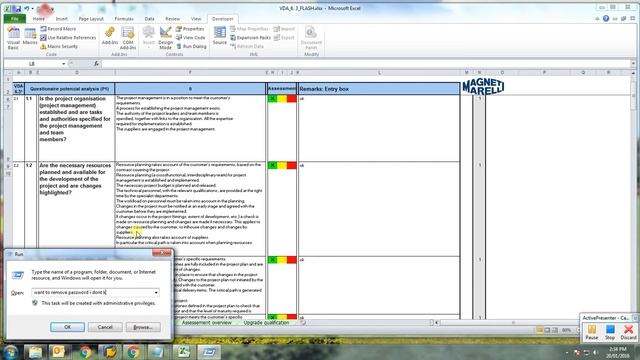Click Cancel in the Run dialog

(x=105, y=327)
